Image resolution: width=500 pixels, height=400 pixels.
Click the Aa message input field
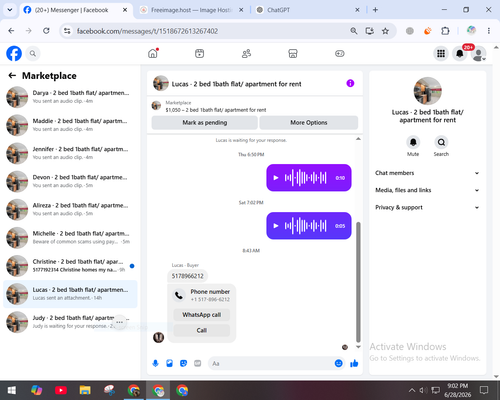pos(271,363)
